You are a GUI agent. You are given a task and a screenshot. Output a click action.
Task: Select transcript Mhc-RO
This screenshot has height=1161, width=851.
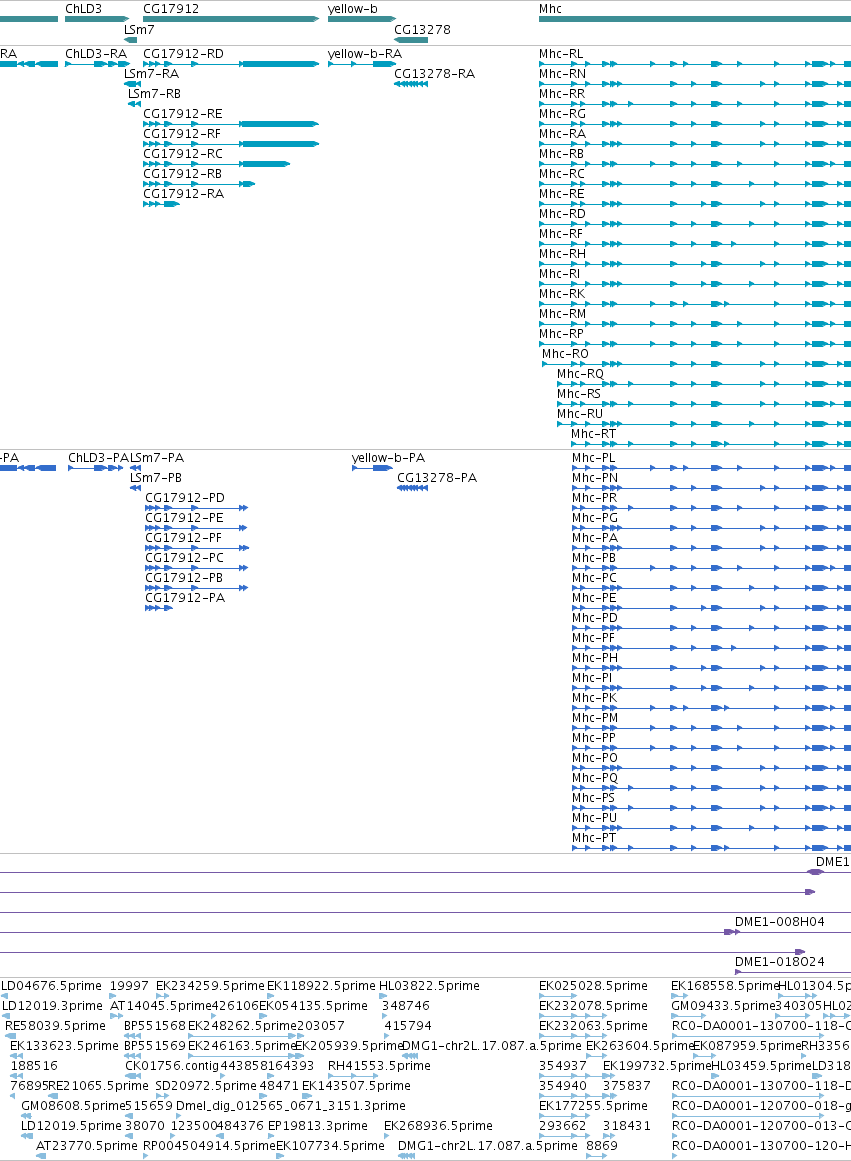point(565,354)
